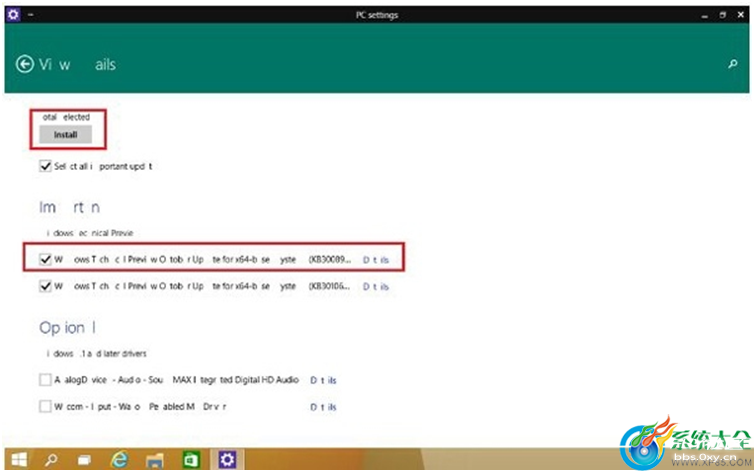
Task: Switch to PC settings taskbar icon
Action: [x=227, y=460]
